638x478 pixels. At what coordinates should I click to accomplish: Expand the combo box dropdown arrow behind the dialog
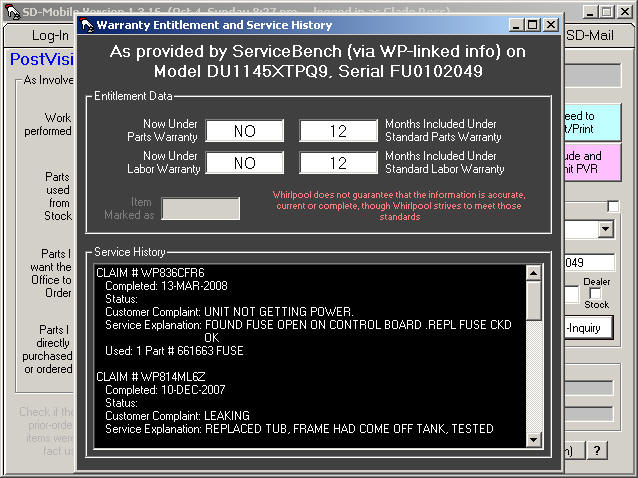click(605, 230)
